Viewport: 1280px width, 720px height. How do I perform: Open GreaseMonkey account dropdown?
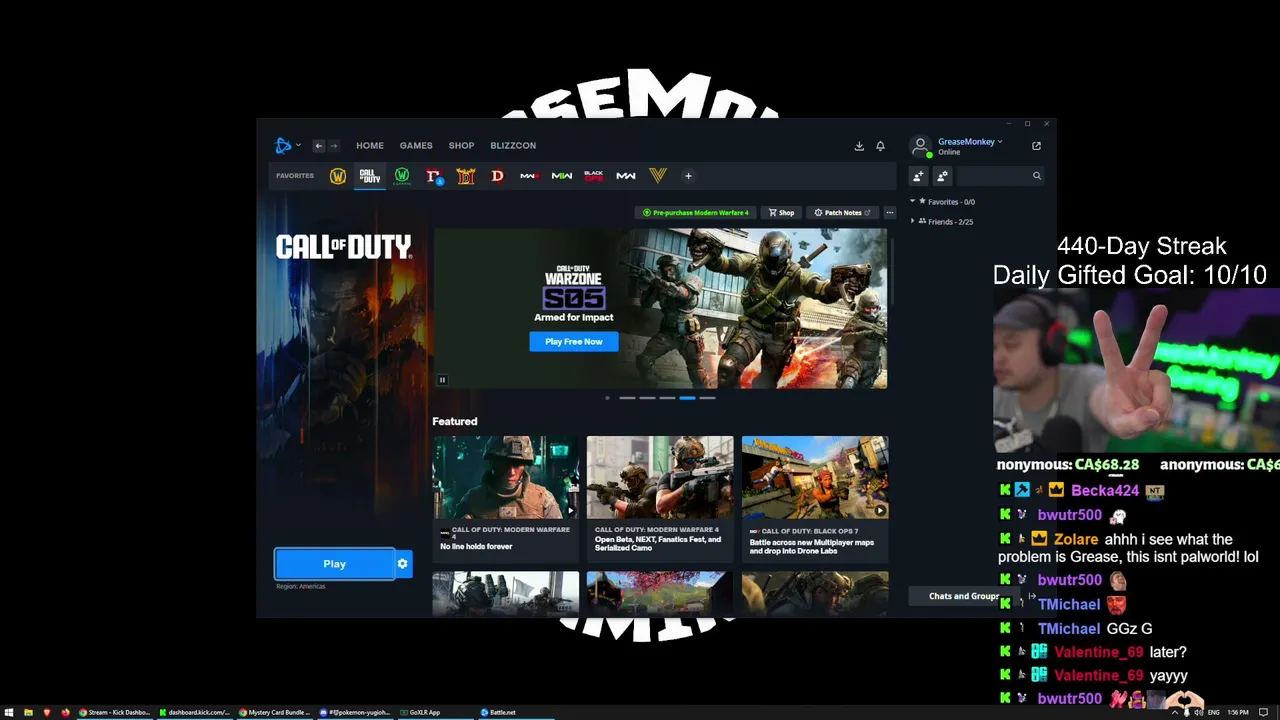(969, 142)
